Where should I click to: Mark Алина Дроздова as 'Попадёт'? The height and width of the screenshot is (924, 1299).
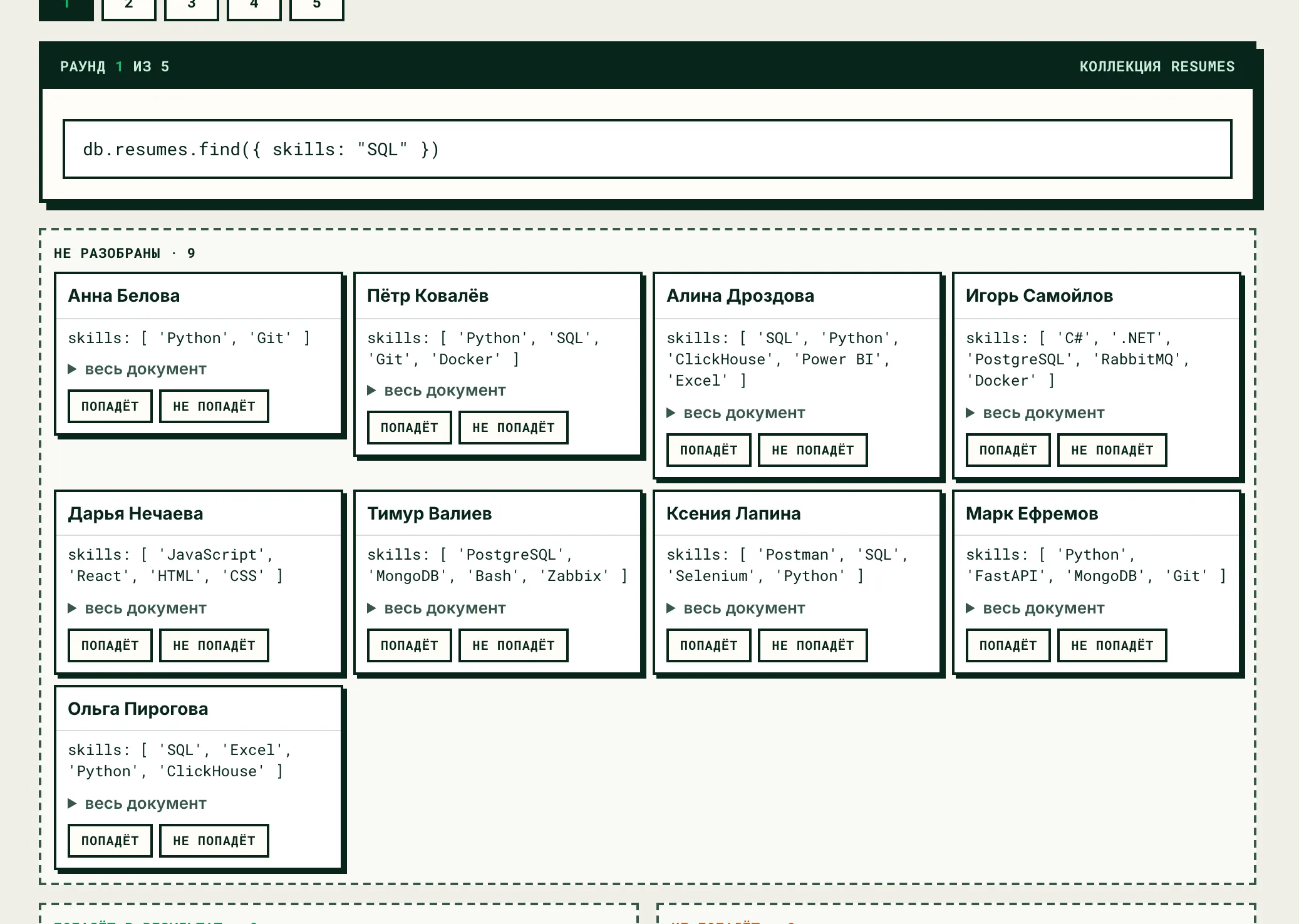[709, 450]
